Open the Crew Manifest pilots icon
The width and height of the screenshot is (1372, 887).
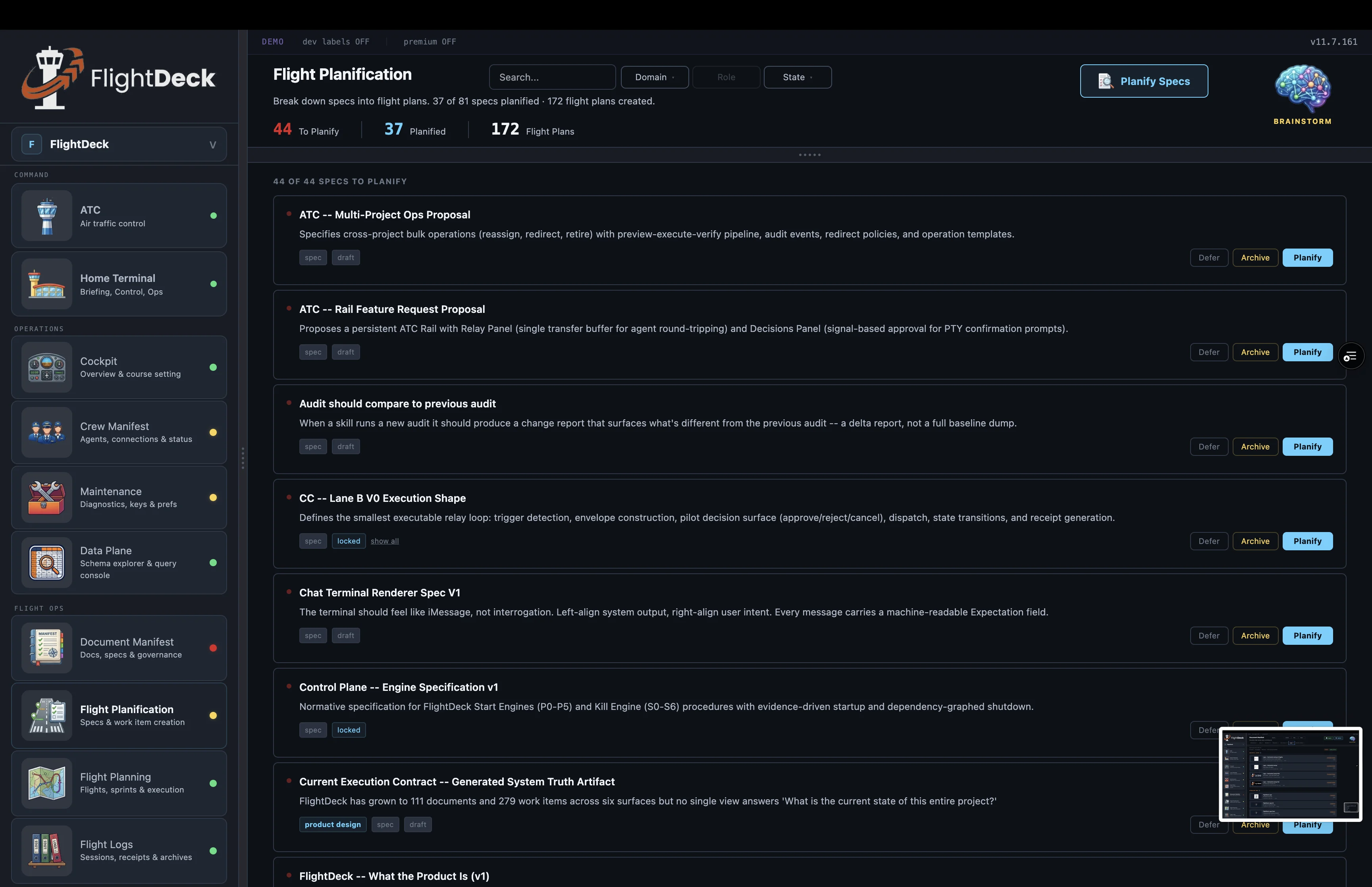[x=46, y=432]
